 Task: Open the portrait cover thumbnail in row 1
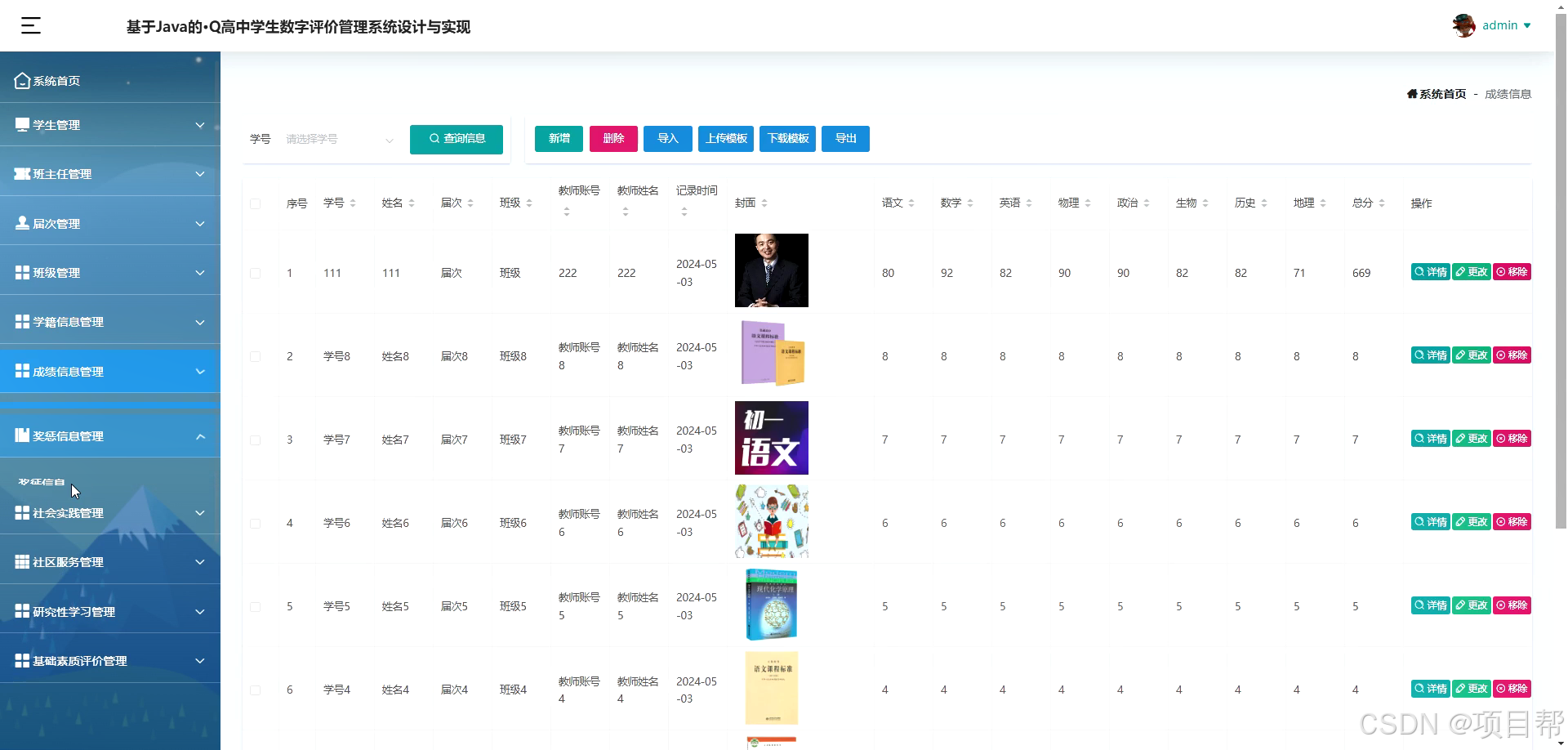point(772,270)
